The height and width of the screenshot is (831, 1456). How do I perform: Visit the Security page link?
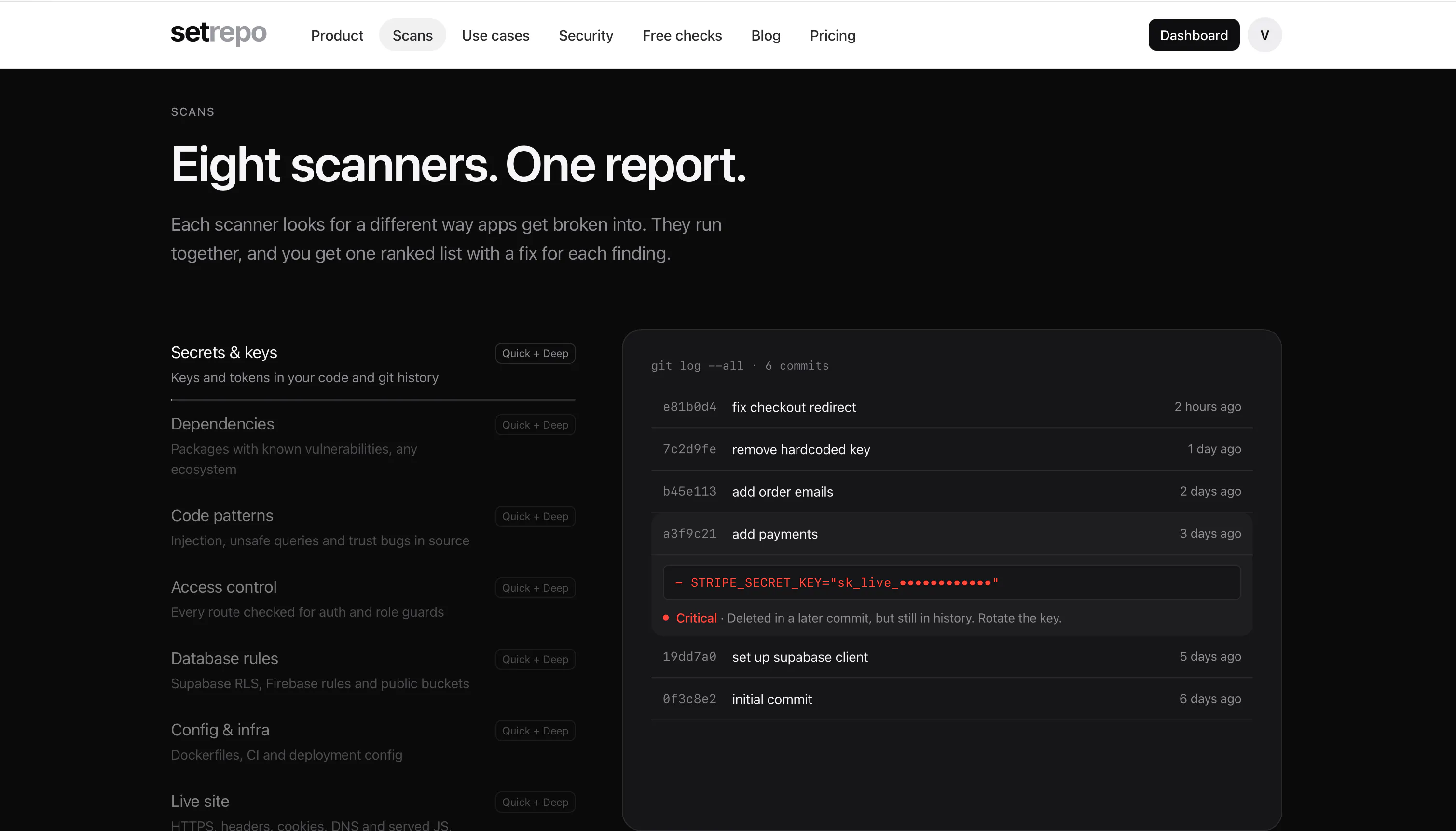tap(585, 35)
